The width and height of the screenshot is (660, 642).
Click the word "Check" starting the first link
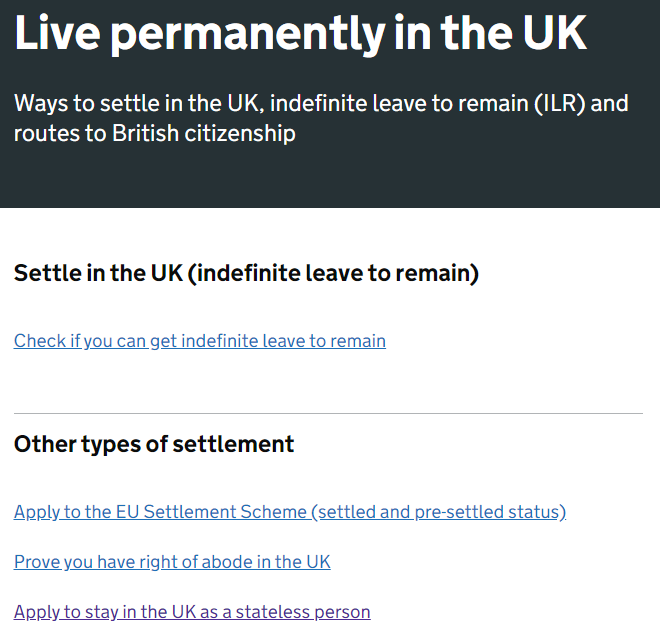point(39,341)
